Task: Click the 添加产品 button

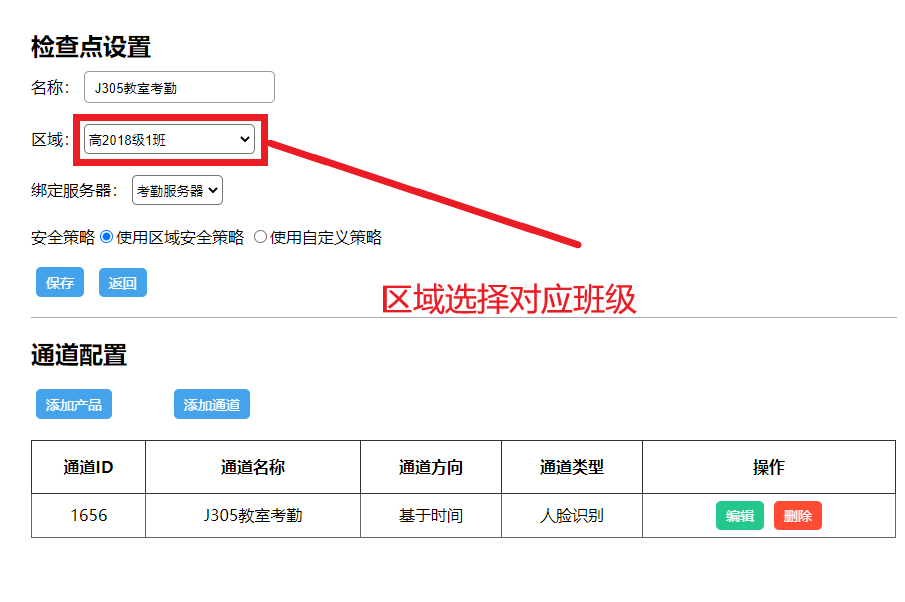Action: [74, 405]
